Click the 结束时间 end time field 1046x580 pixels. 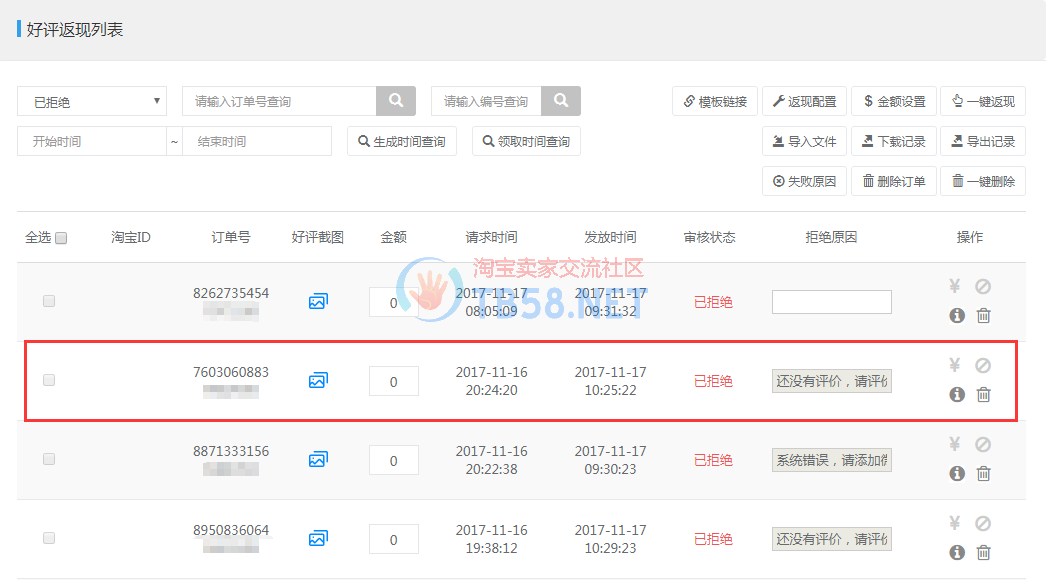coord(257,141)
